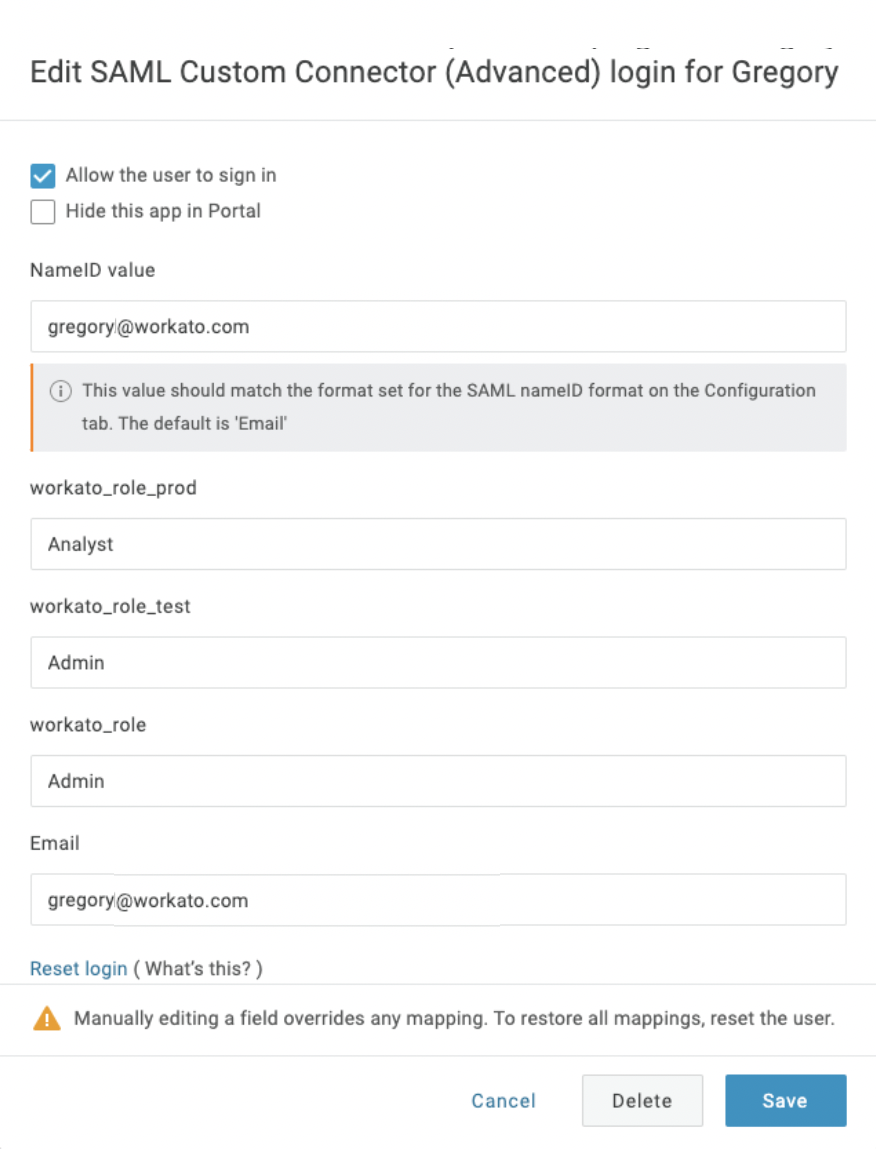Select the workato_role_test input field
The image size is (876, 1150).
click(x=438, y=662)
